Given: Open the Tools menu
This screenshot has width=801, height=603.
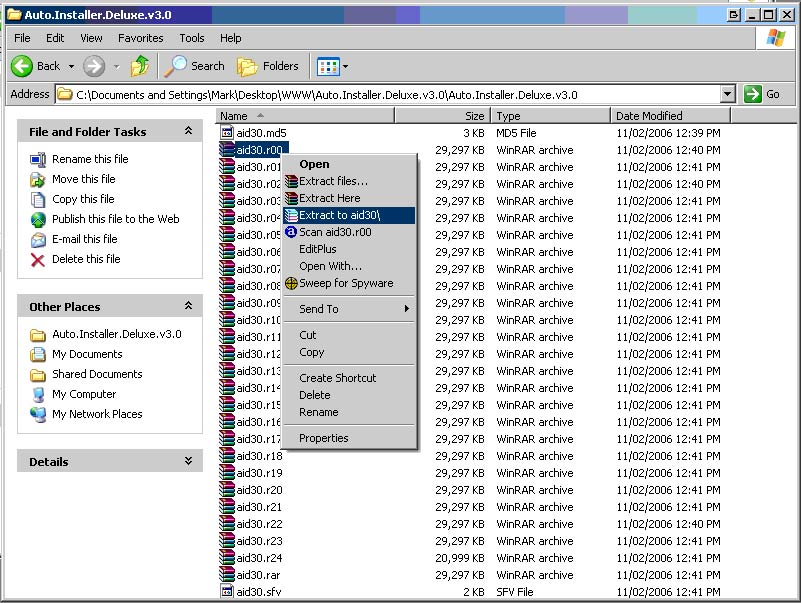Looking at the screenshot, I should point(192,38).
